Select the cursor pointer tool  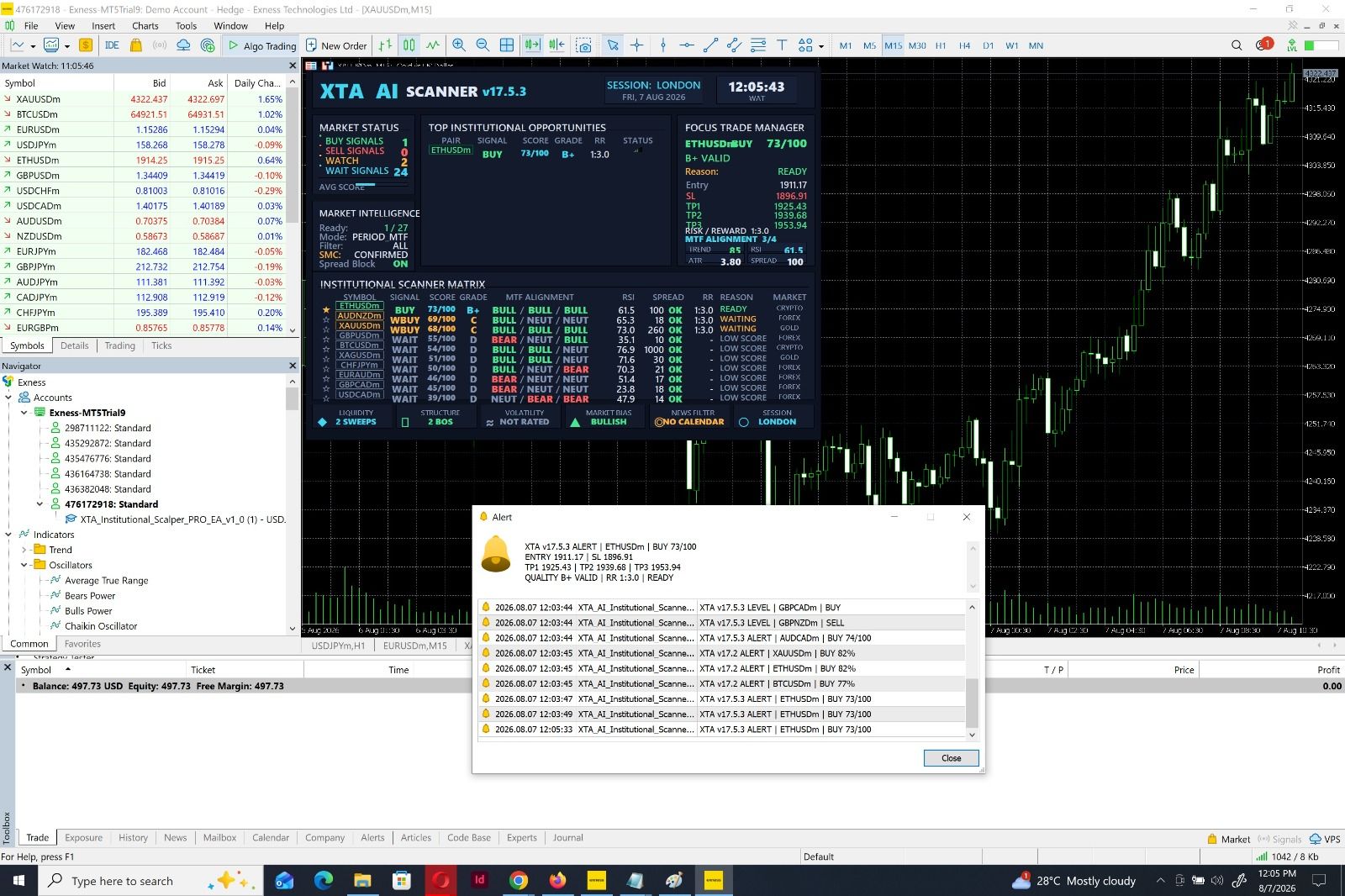613,45
